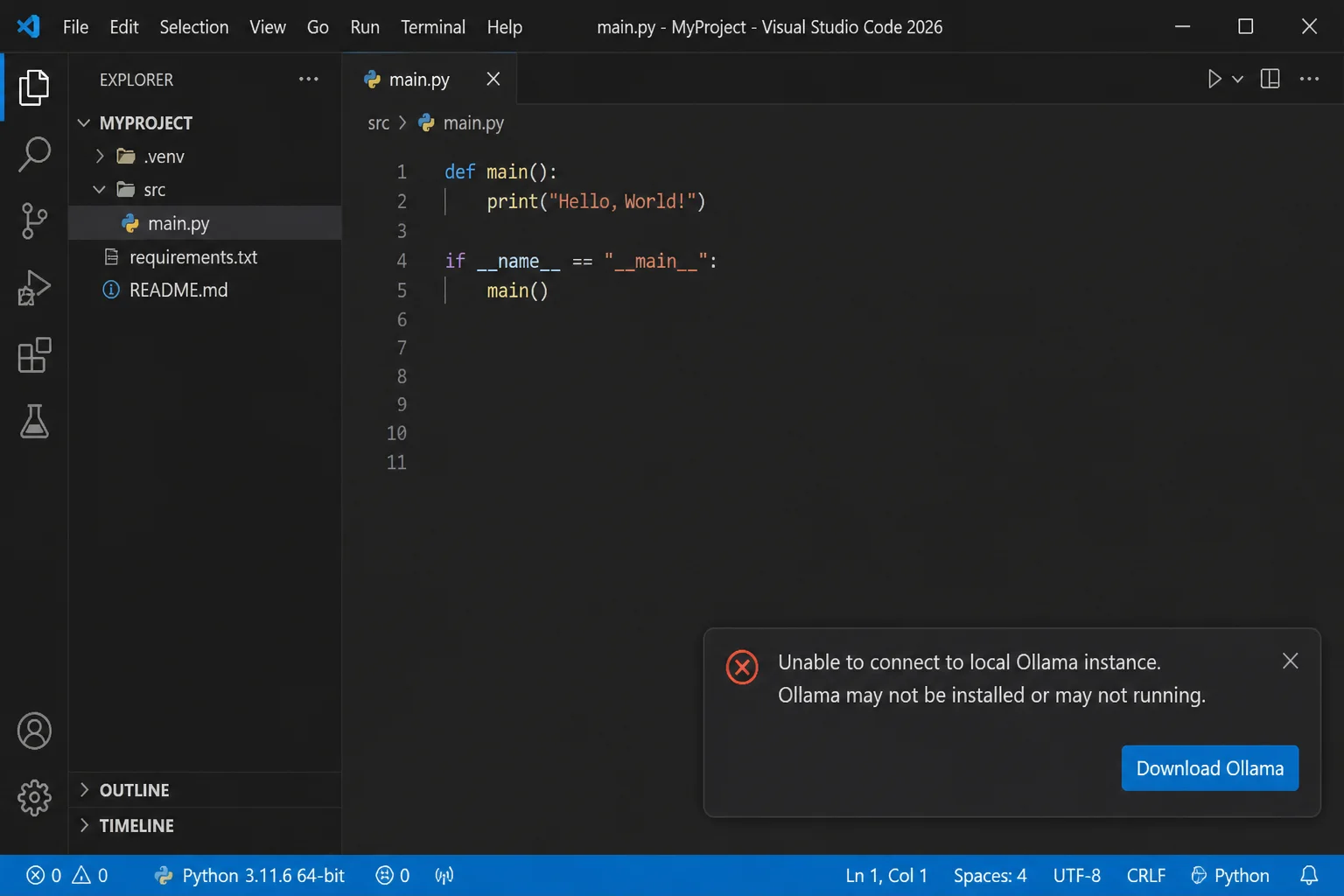Place cursor on print("Hello, World!") line
The width and height of the screenshot is (1344, 896).
[596, 201]
